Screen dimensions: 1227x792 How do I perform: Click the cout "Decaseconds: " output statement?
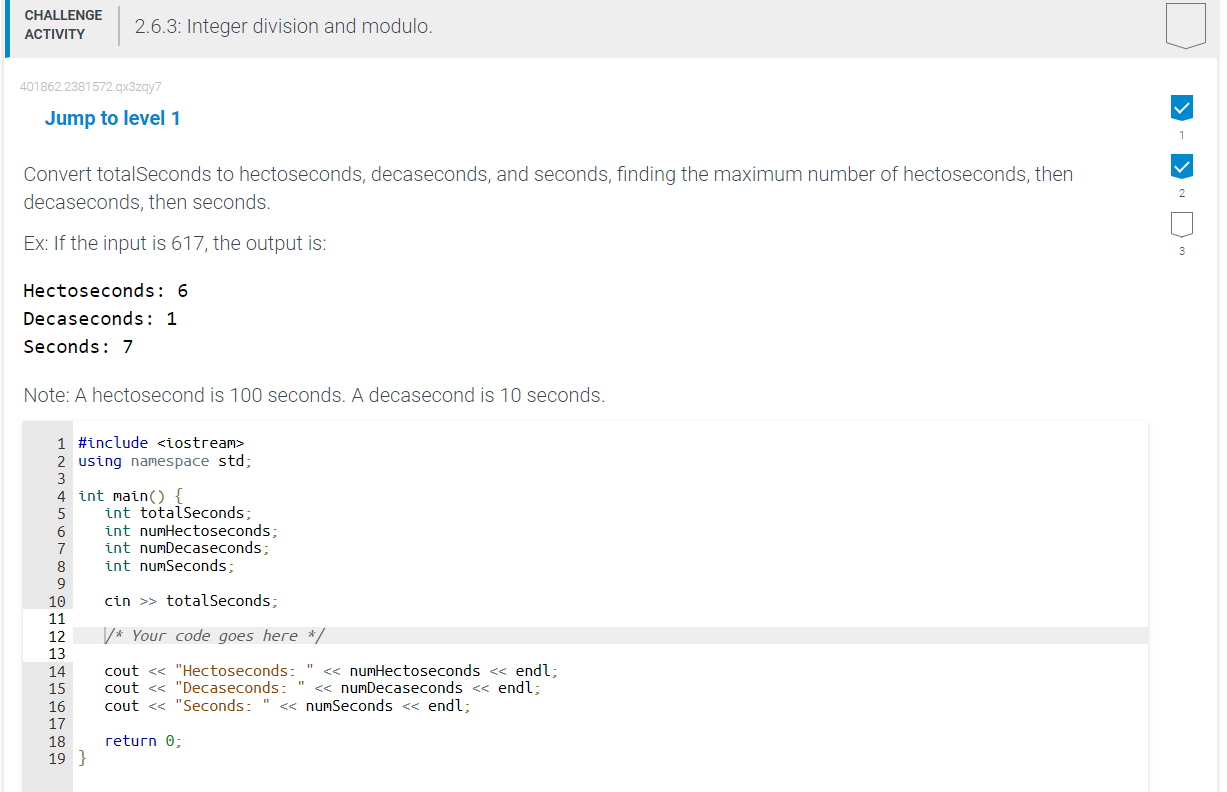tap(322, 688)
